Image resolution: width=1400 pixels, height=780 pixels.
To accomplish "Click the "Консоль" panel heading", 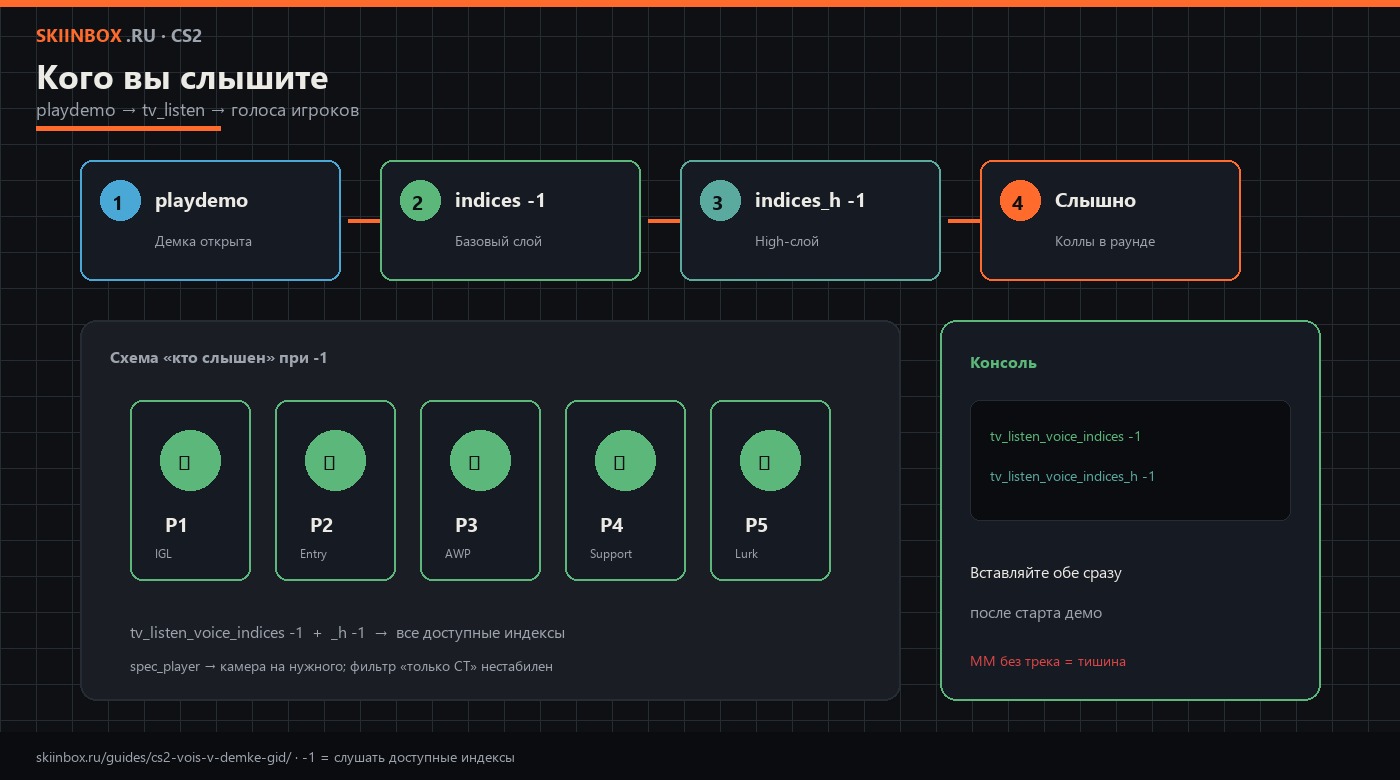I will (1003, 363).
